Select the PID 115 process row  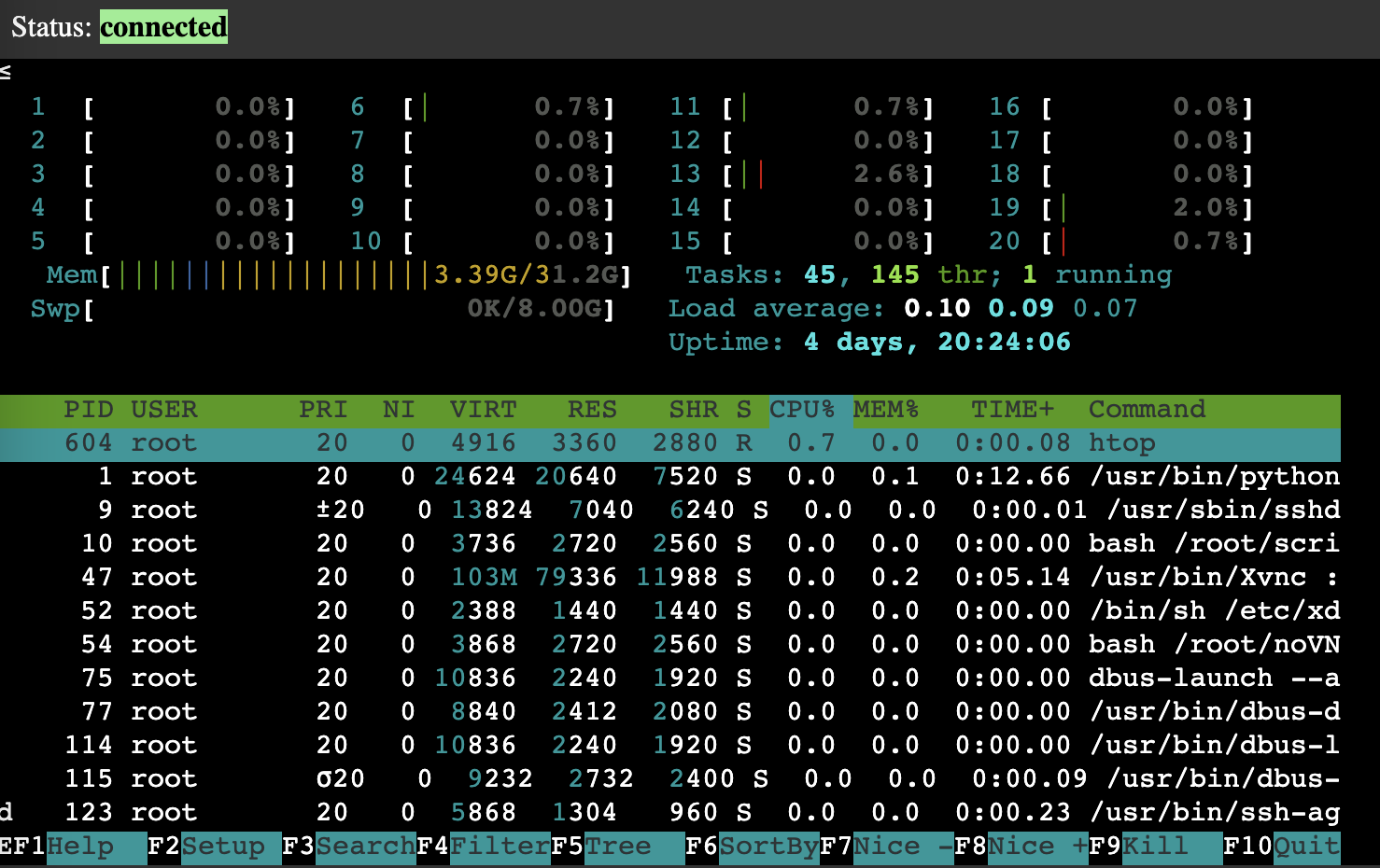click(670, 779)
